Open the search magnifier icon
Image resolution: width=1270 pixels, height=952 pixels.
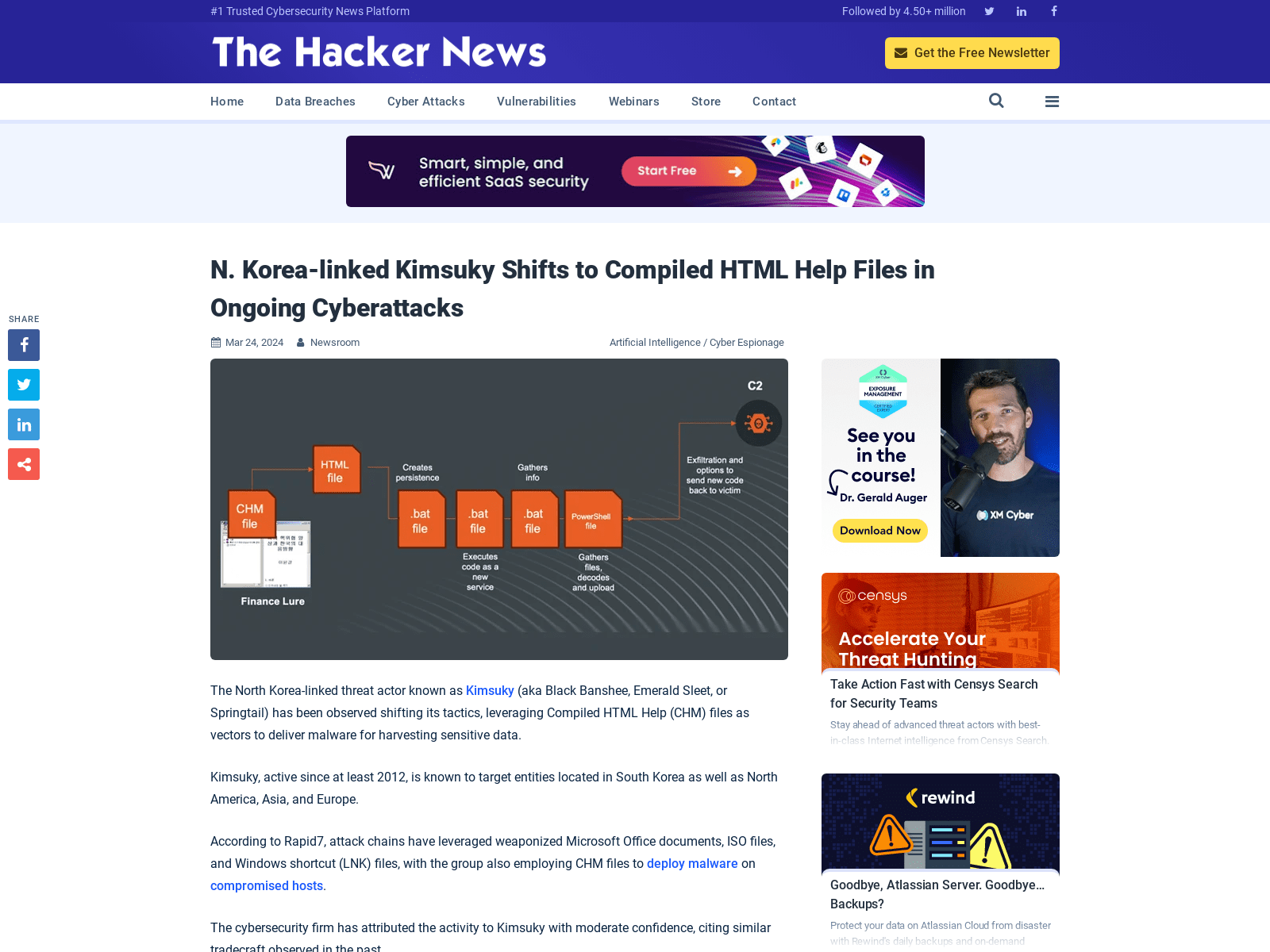(996, 101)
